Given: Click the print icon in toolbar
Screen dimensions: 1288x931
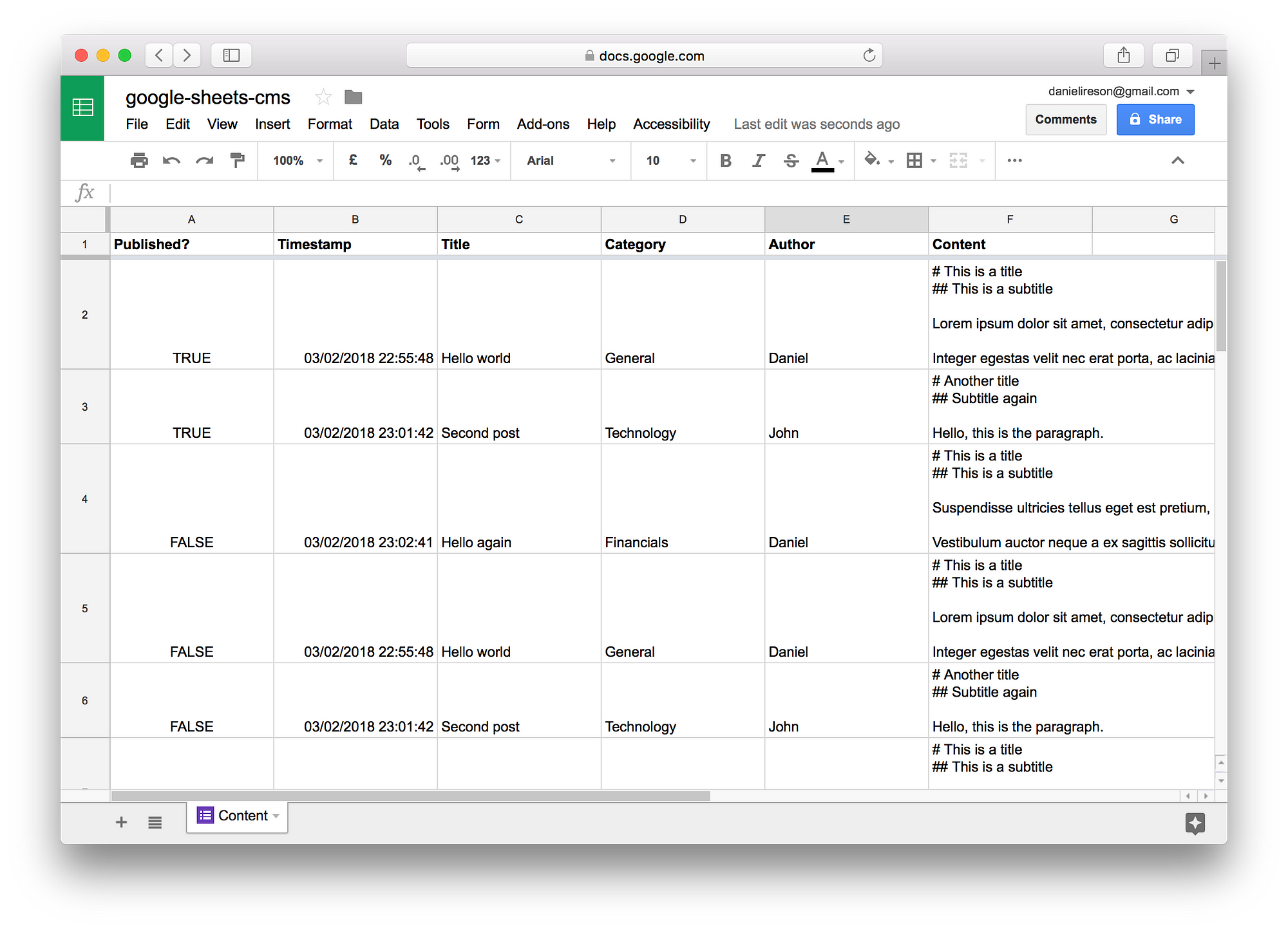Looking at the screenshot, I should (x=138, y=160).
